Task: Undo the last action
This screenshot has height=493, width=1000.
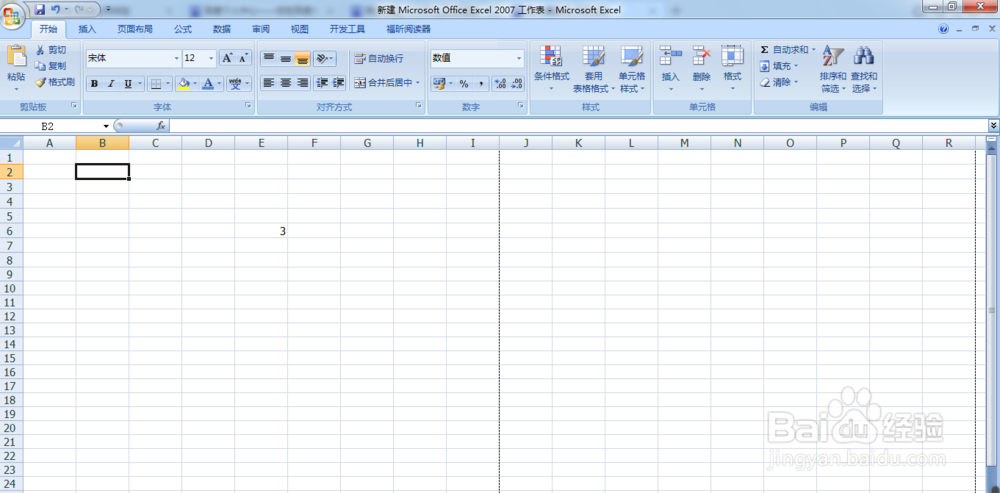Action: [55, 10]
